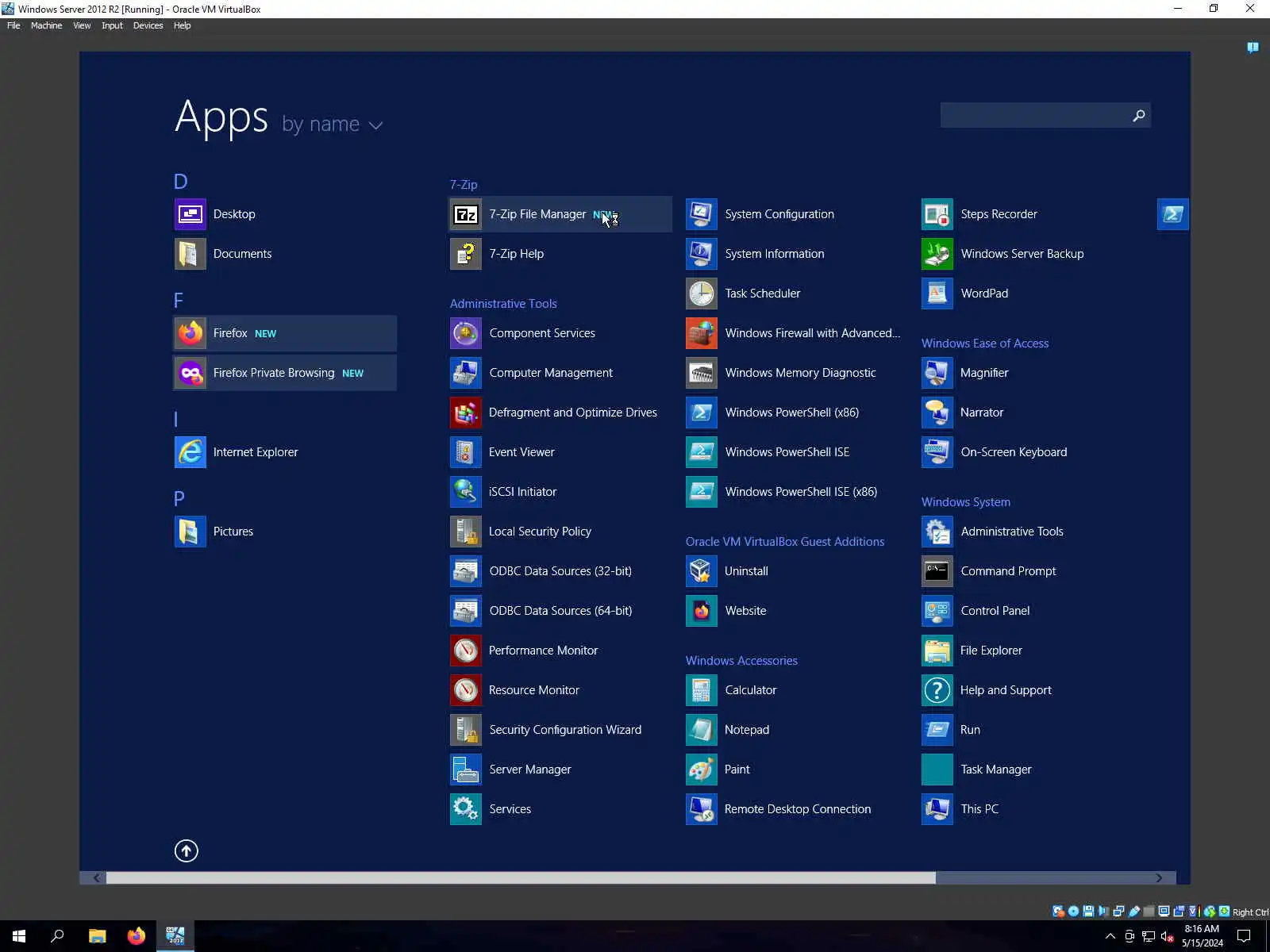Open the VirtualBox Guest Additions Uninstall icon
1270x952 pixels.
tap(702, 571)
